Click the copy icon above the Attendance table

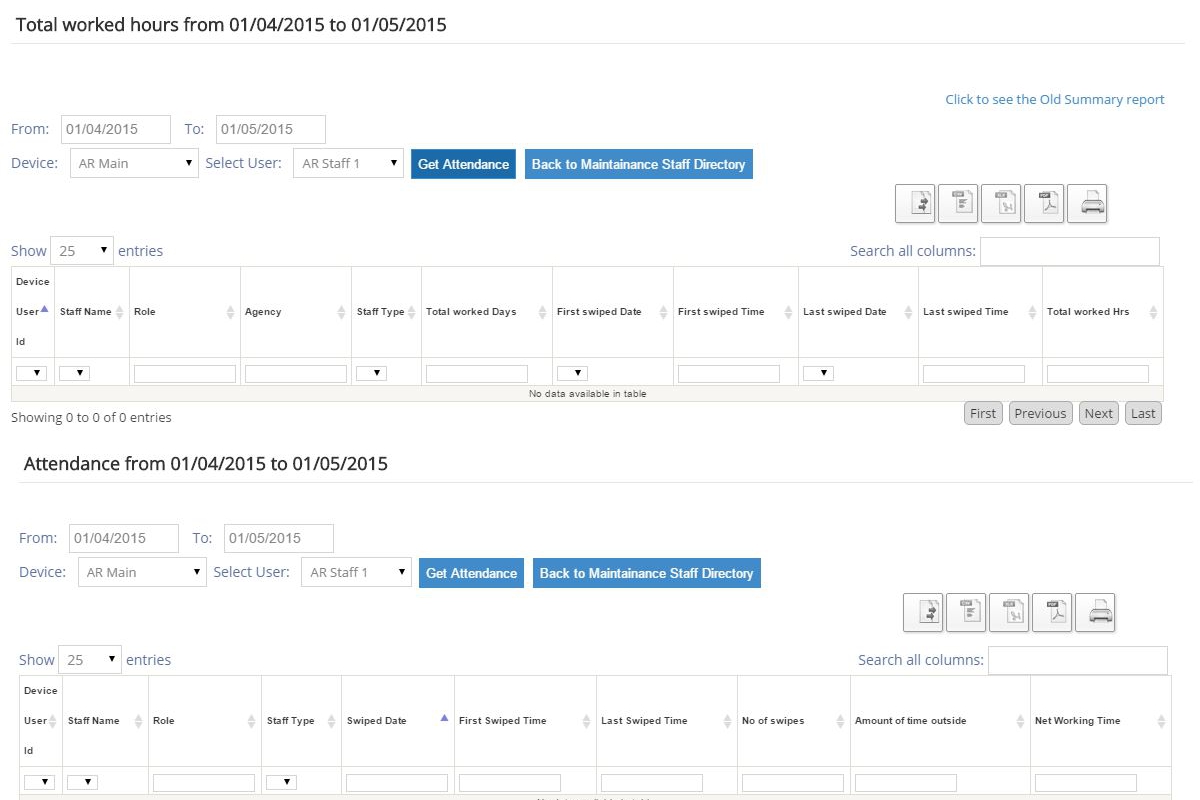(922, 613)
